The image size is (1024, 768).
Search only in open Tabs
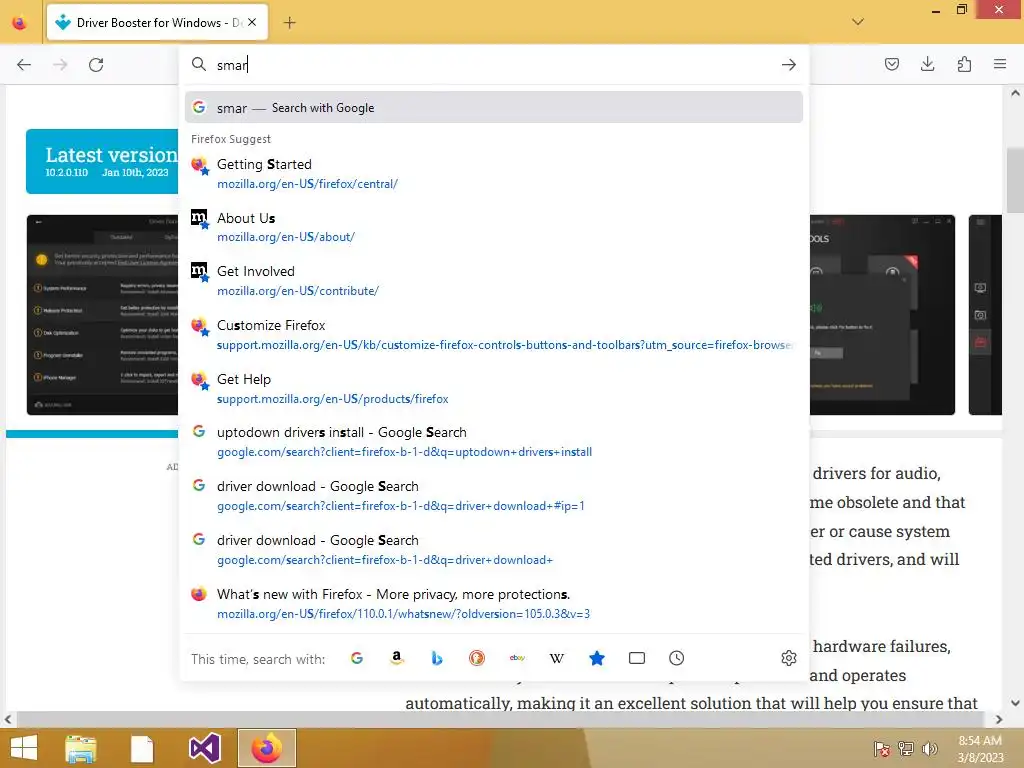point(637,658)
